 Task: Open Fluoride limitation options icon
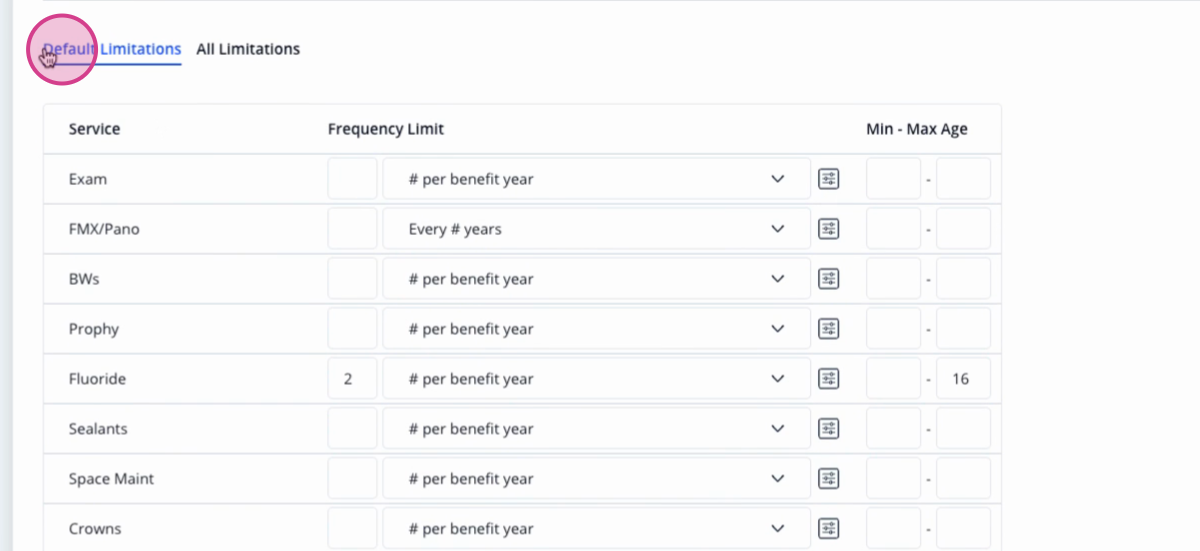click(x=829, y=379)
